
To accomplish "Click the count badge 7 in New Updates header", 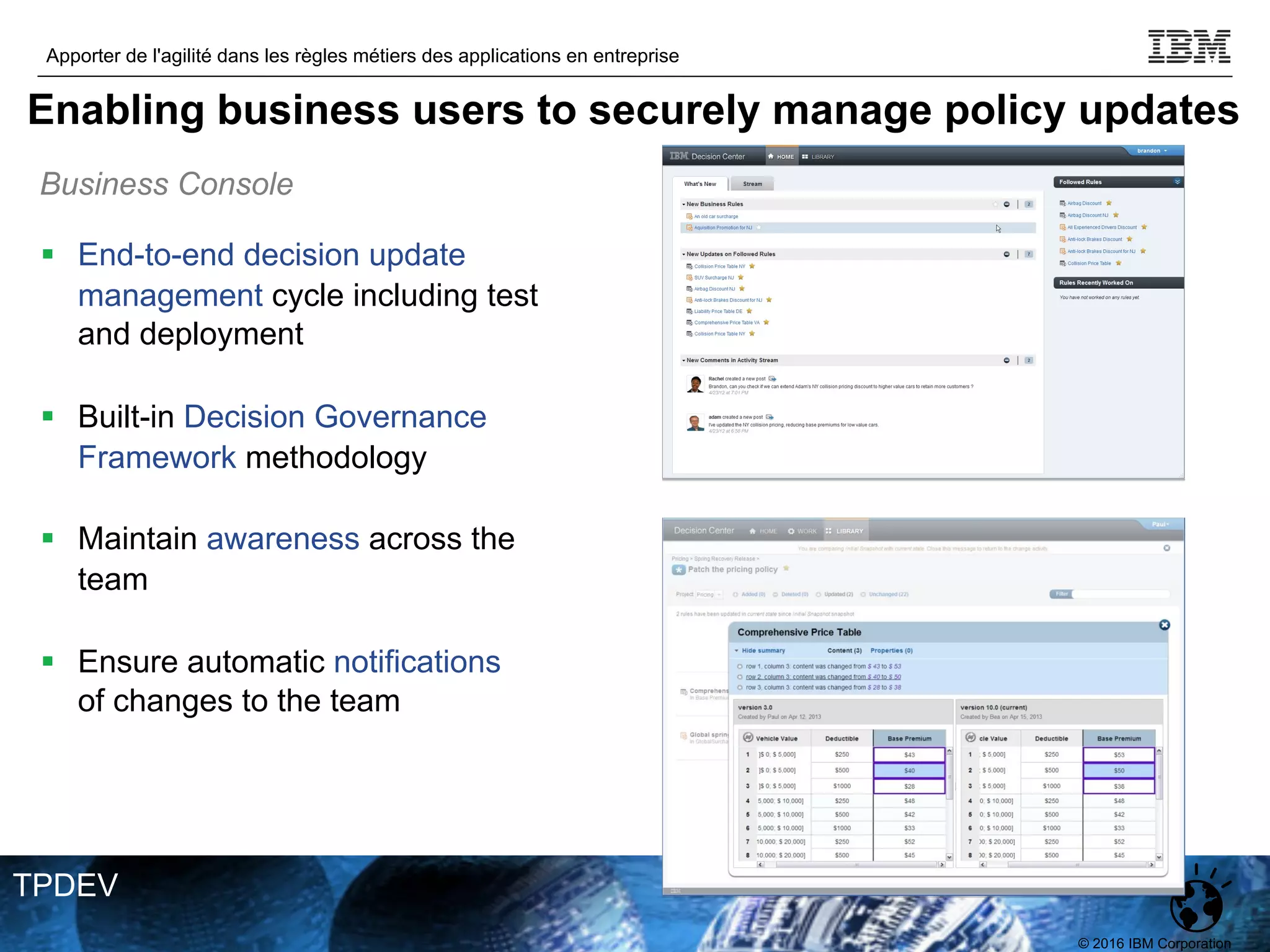I will pyautogui.click(x=1029, y=254).
